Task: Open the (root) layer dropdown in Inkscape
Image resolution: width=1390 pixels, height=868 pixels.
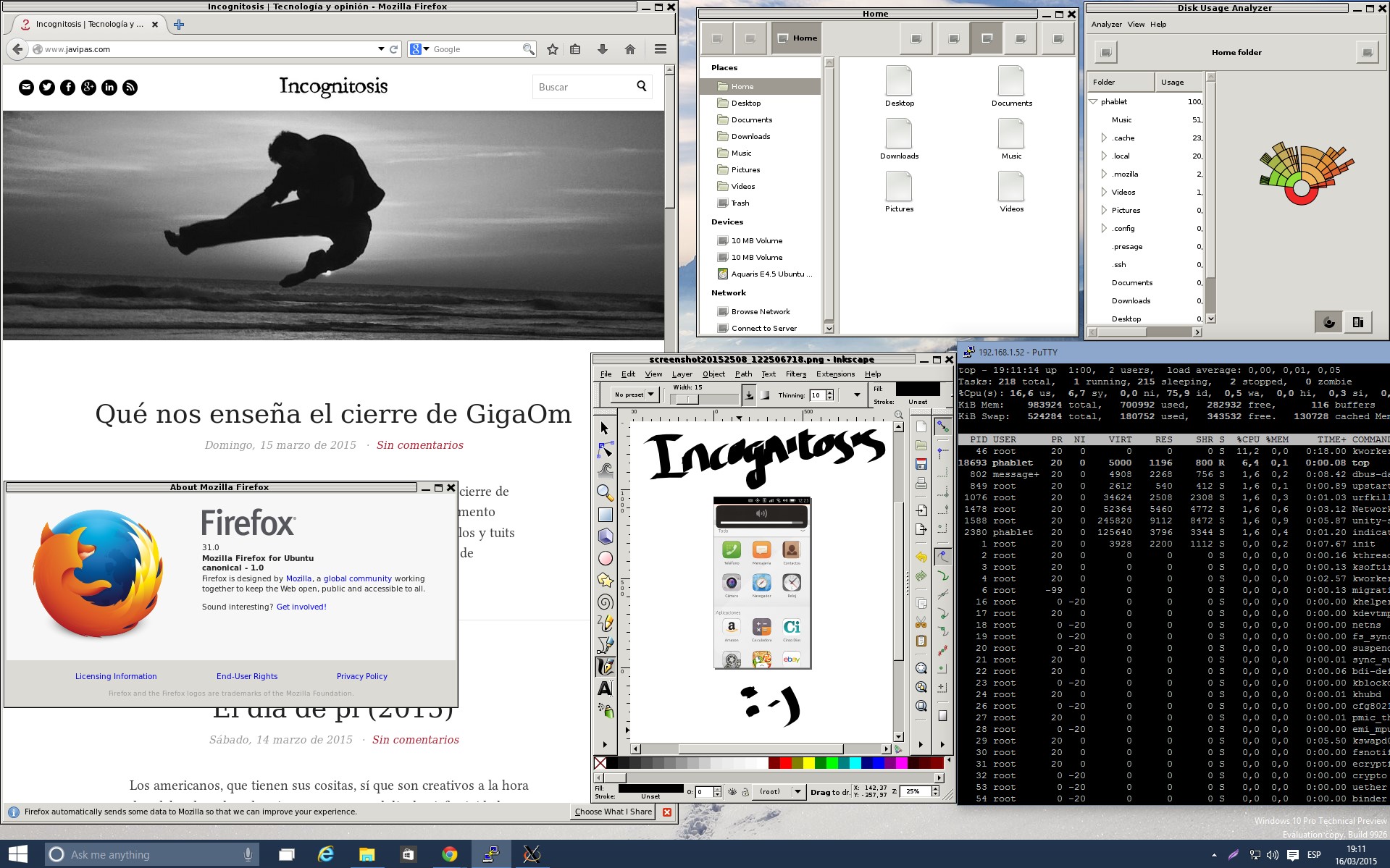Action: coord(777,792)
